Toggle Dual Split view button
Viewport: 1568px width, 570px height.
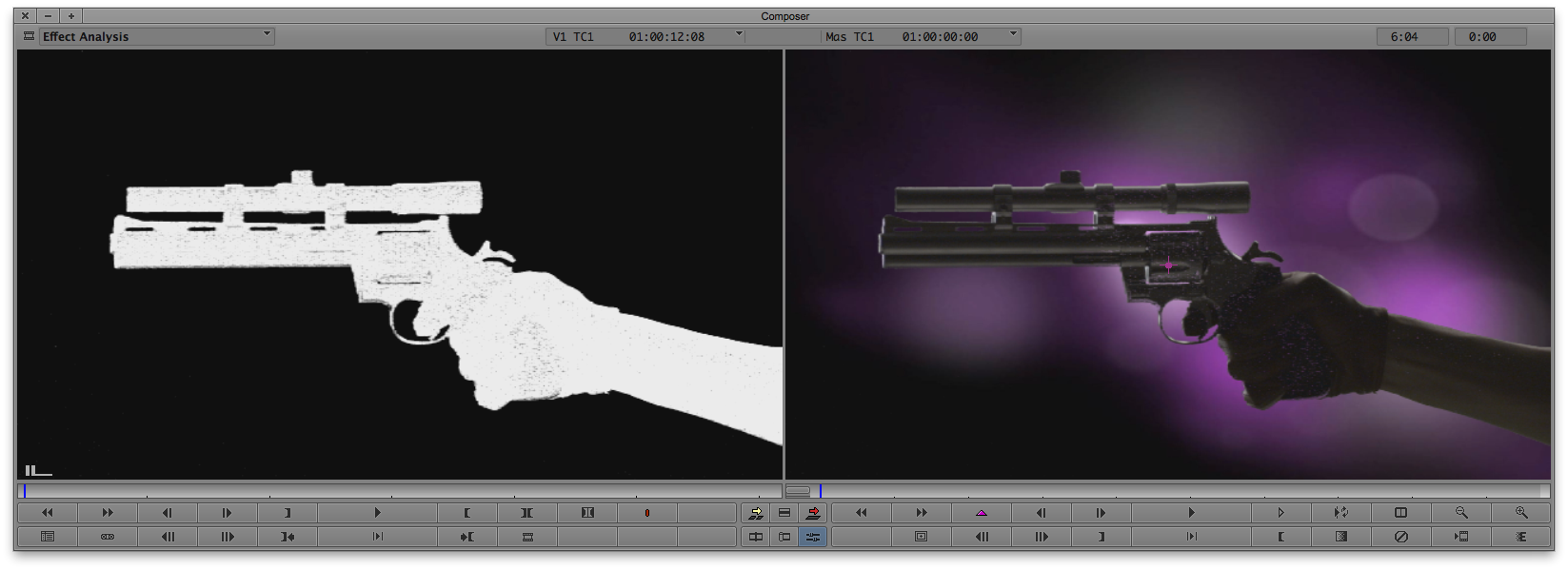click(1400, 513)
